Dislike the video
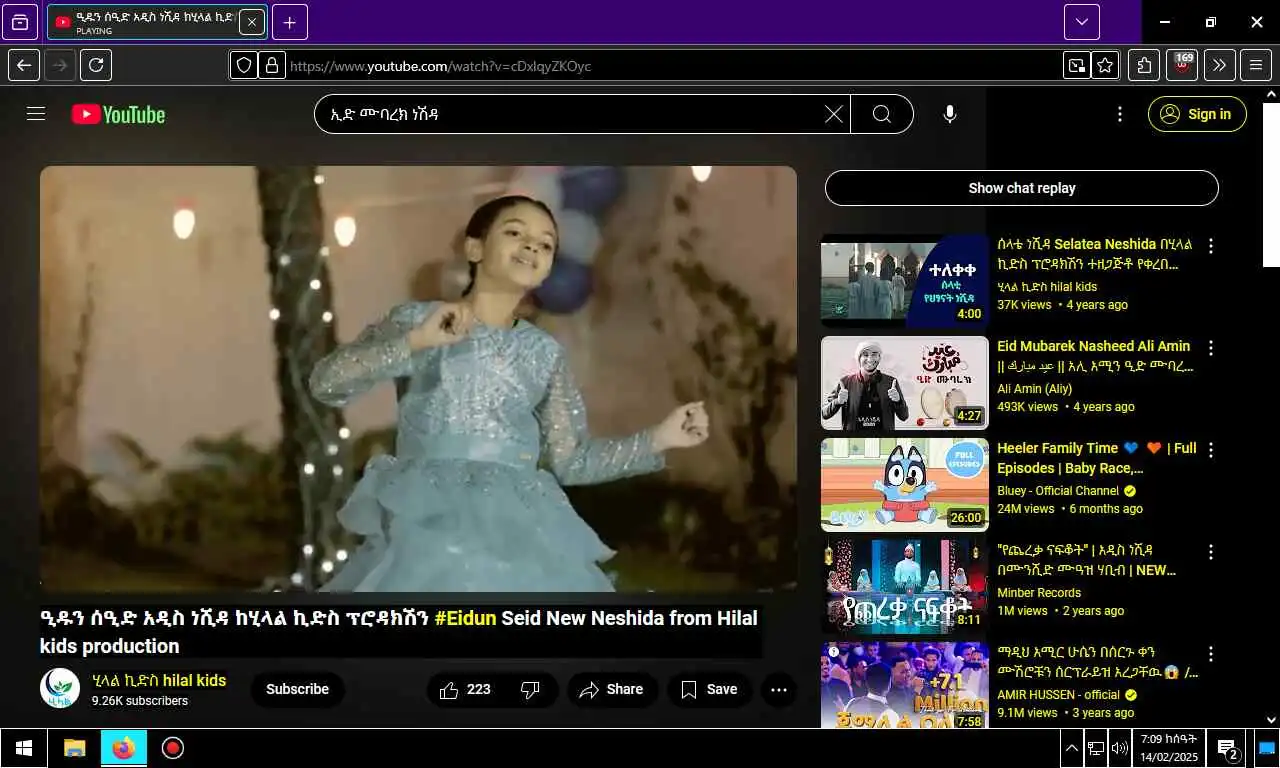The image size is (1280, 768). tap(531, 689)
